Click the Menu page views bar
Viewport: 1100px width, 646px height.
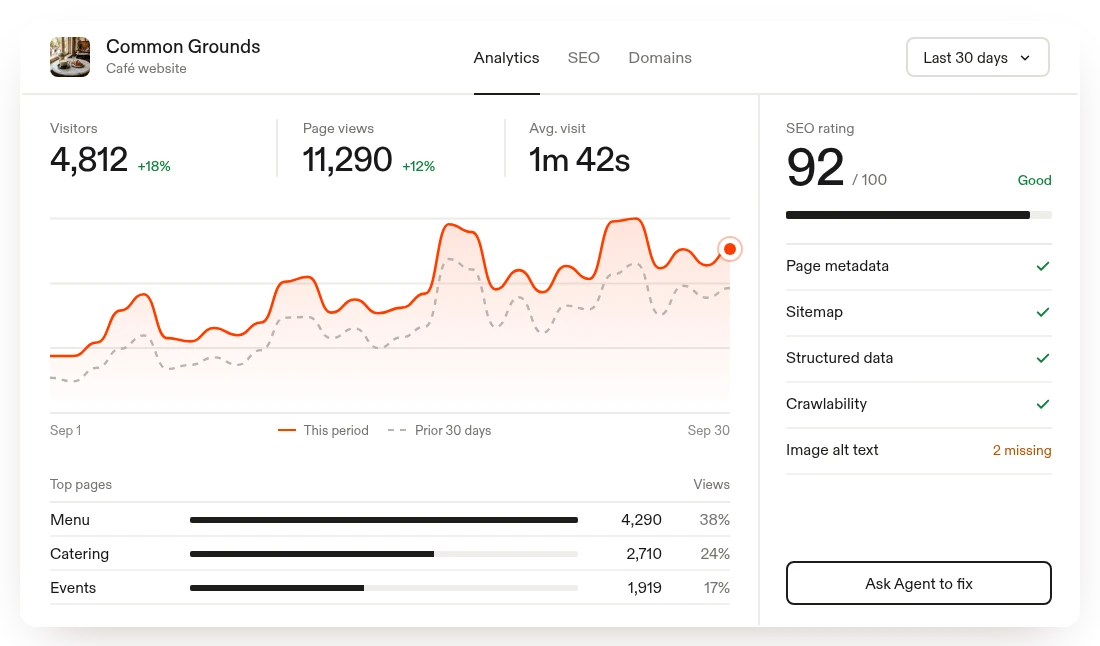[384, 520]
